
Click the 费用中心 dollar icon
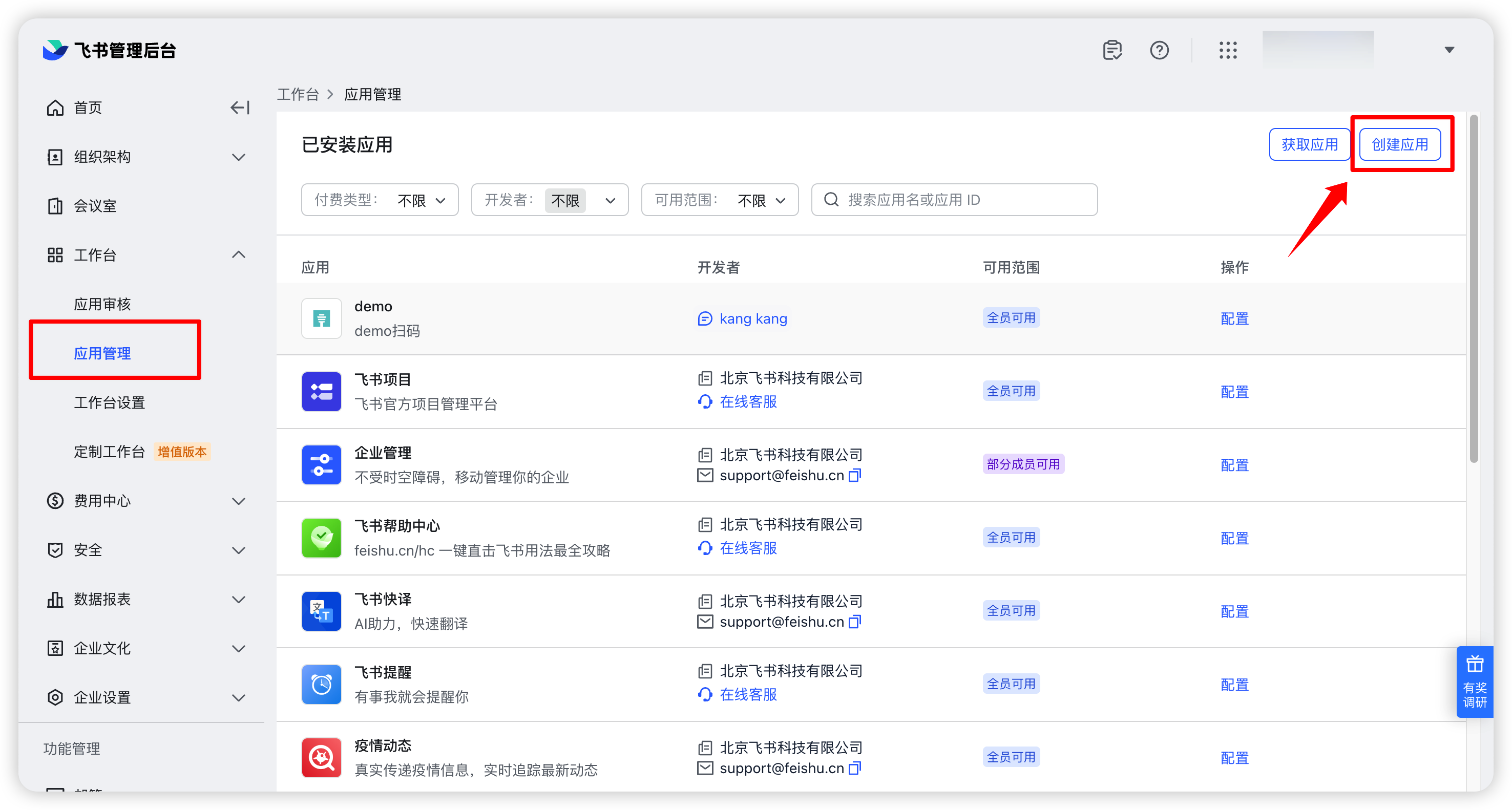coord(55,501)
